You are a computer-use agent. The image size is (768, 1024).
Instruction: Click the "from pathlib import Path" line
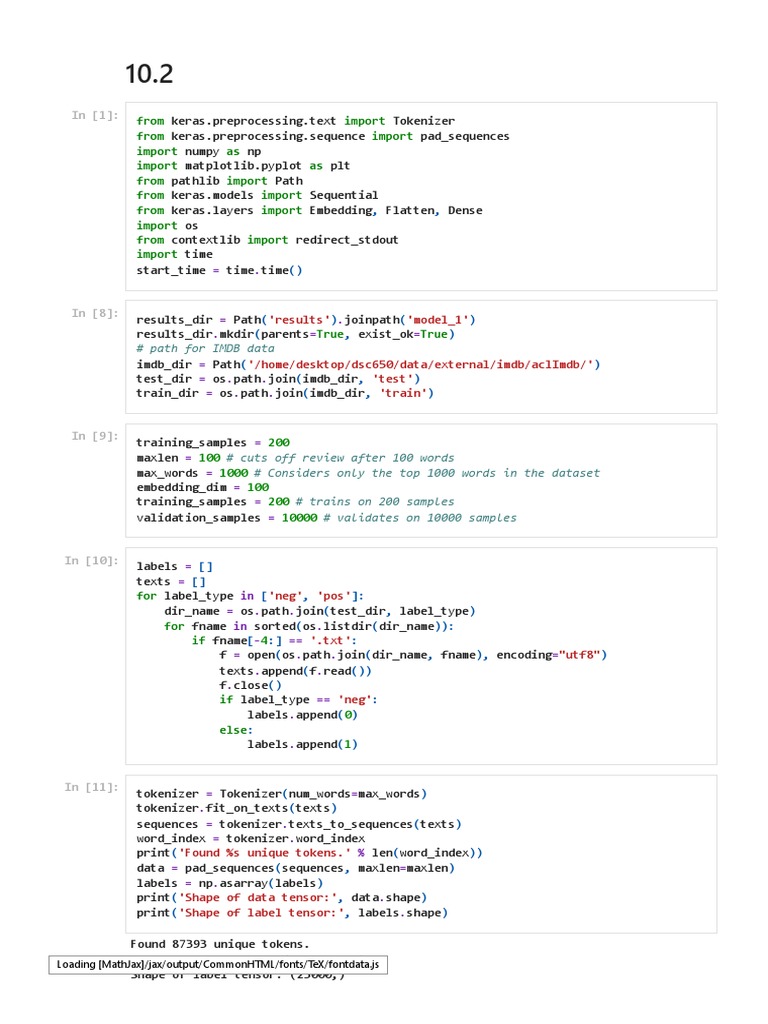click(219, 181)
